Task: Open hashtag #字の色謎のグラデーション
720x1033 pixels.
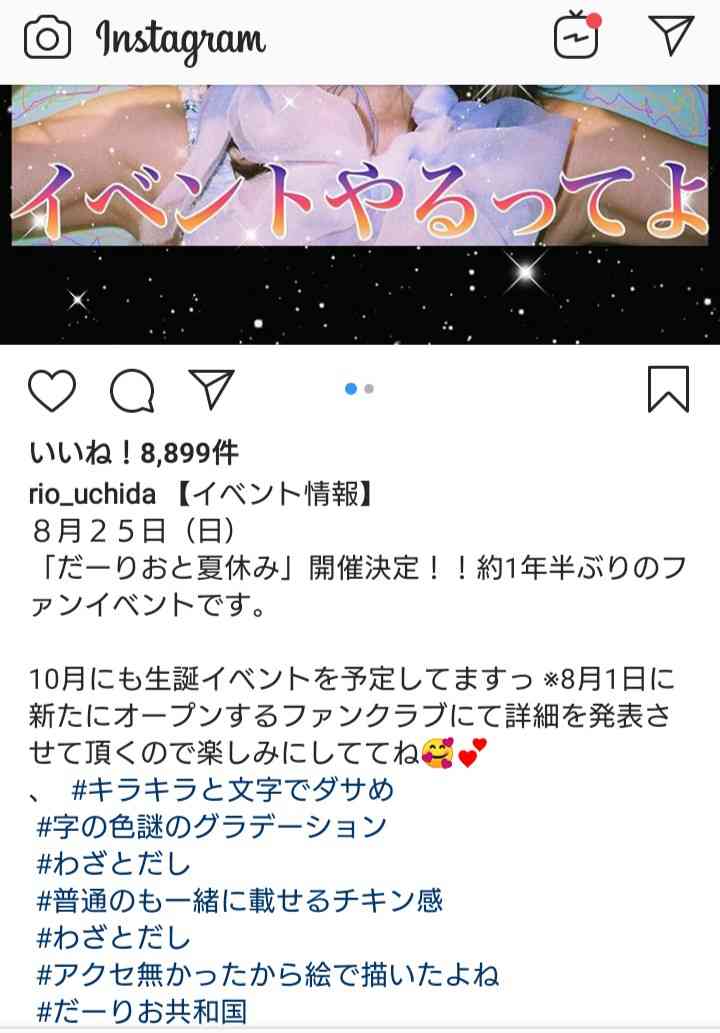Action: [211, 826]
